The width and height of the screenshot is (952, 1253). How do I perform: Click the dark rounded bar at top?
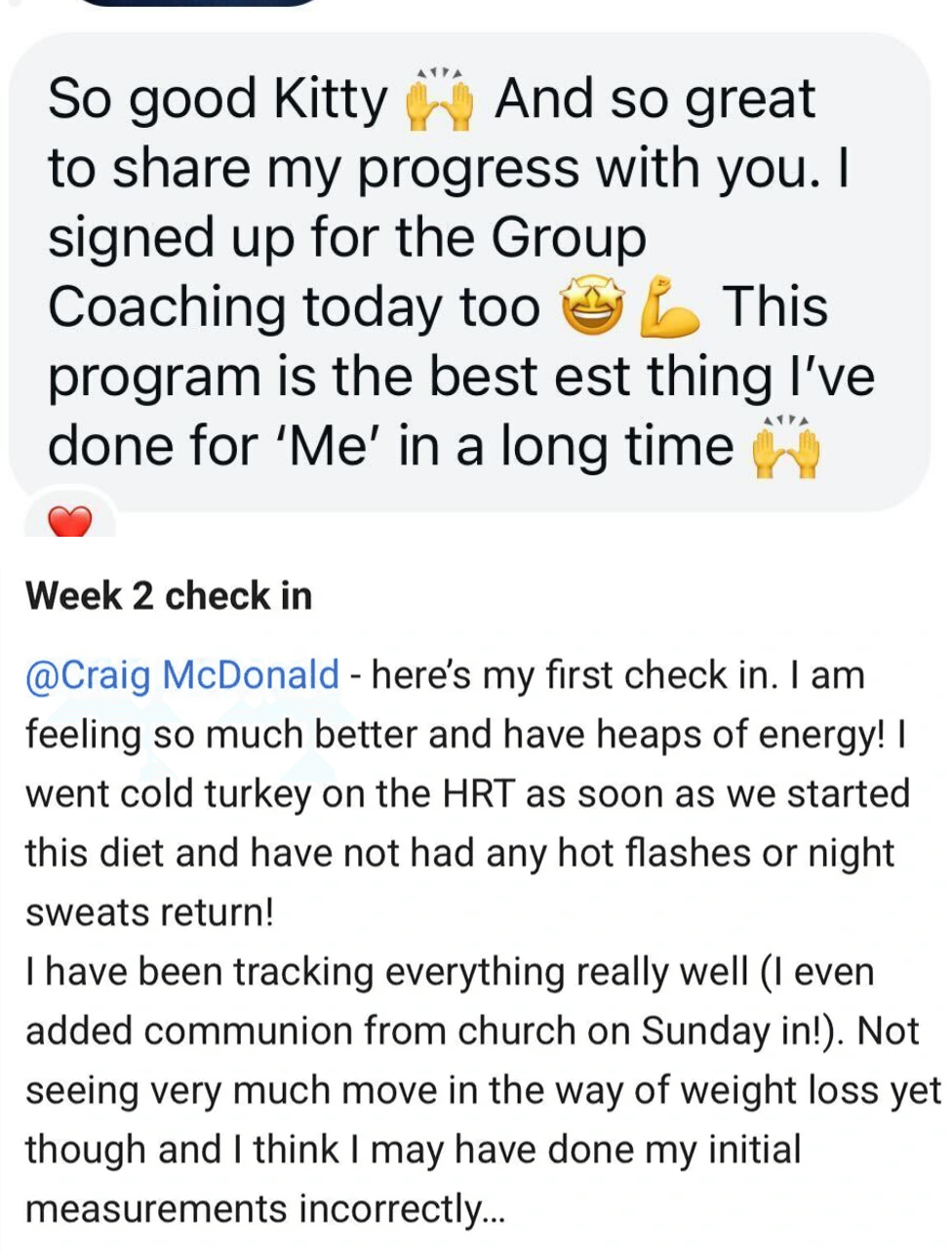[x=195, y=3]
